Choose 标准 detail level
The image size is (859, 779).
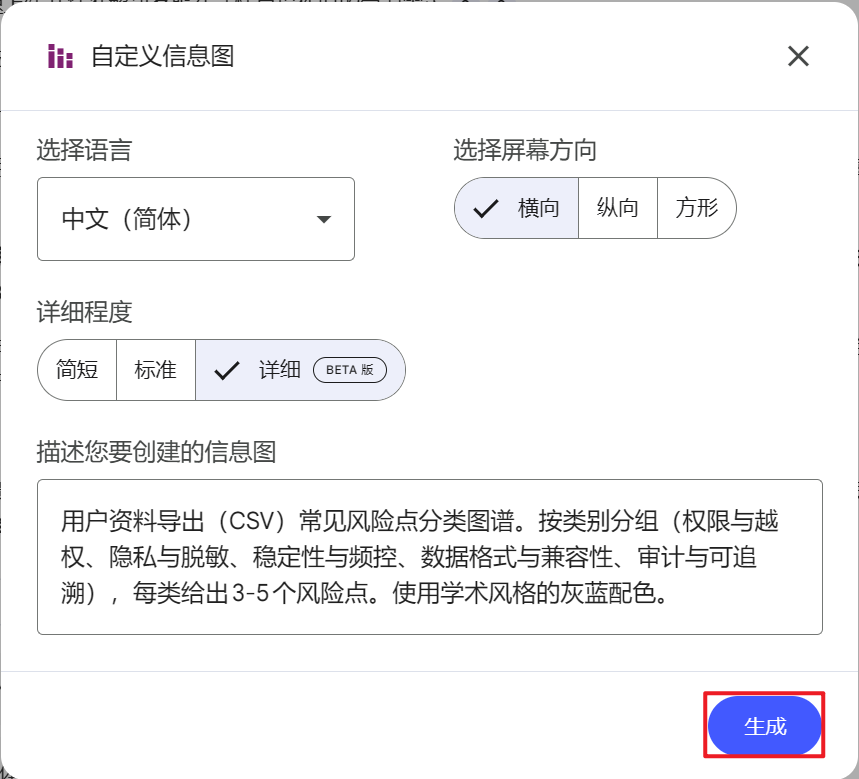click(x=156, y=370)
